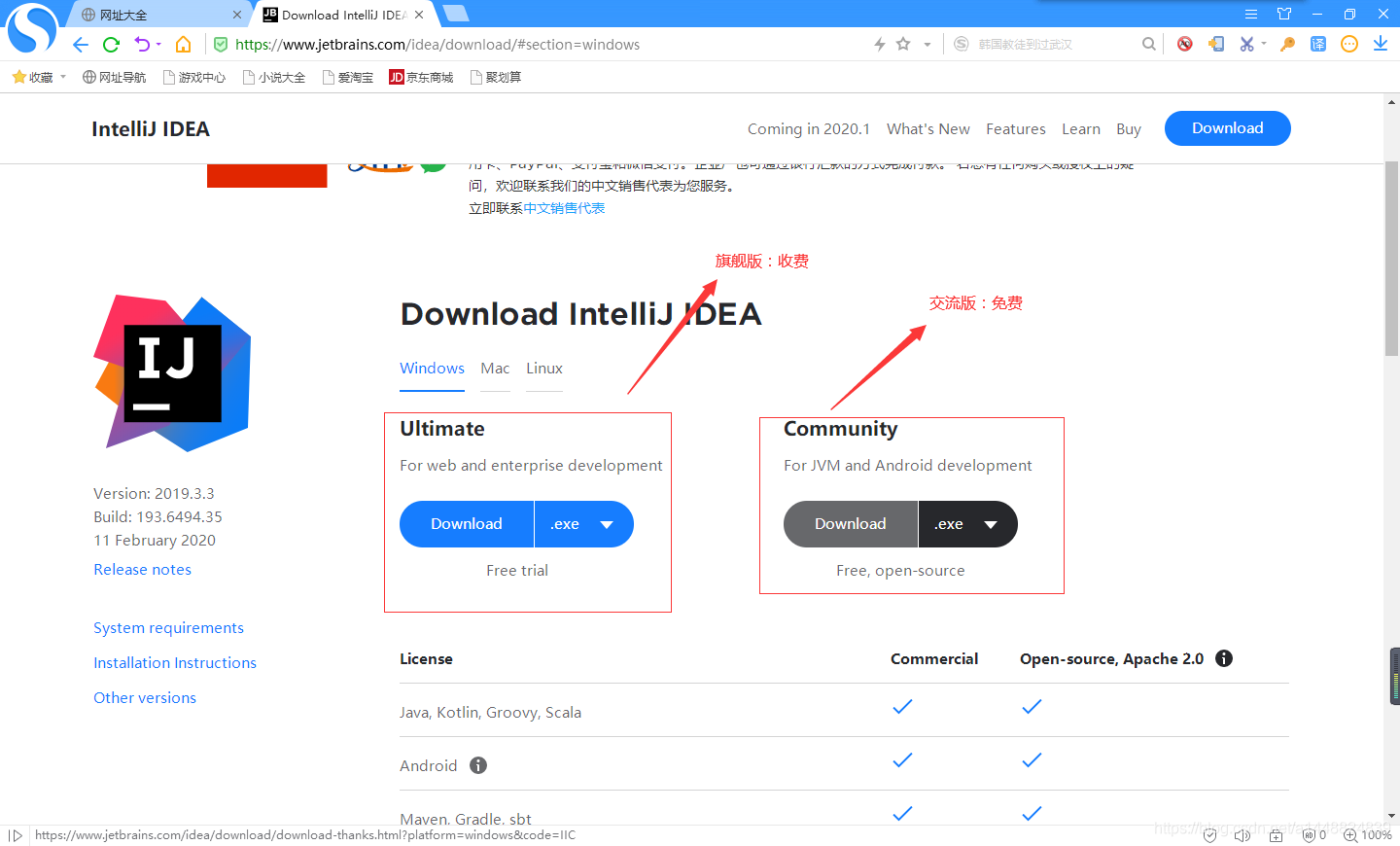The image size is (1400, 846).
Task: Click the Sogou search input field
Action: point(1055,45)
